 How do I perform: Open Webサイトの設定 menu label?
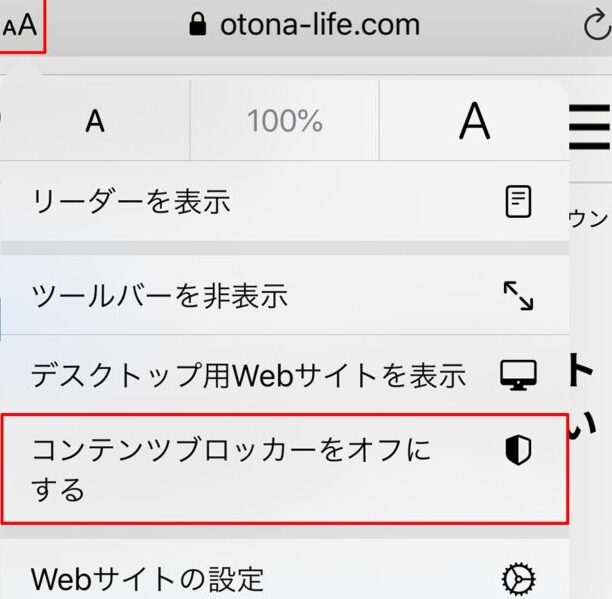[x=148, y=578]
